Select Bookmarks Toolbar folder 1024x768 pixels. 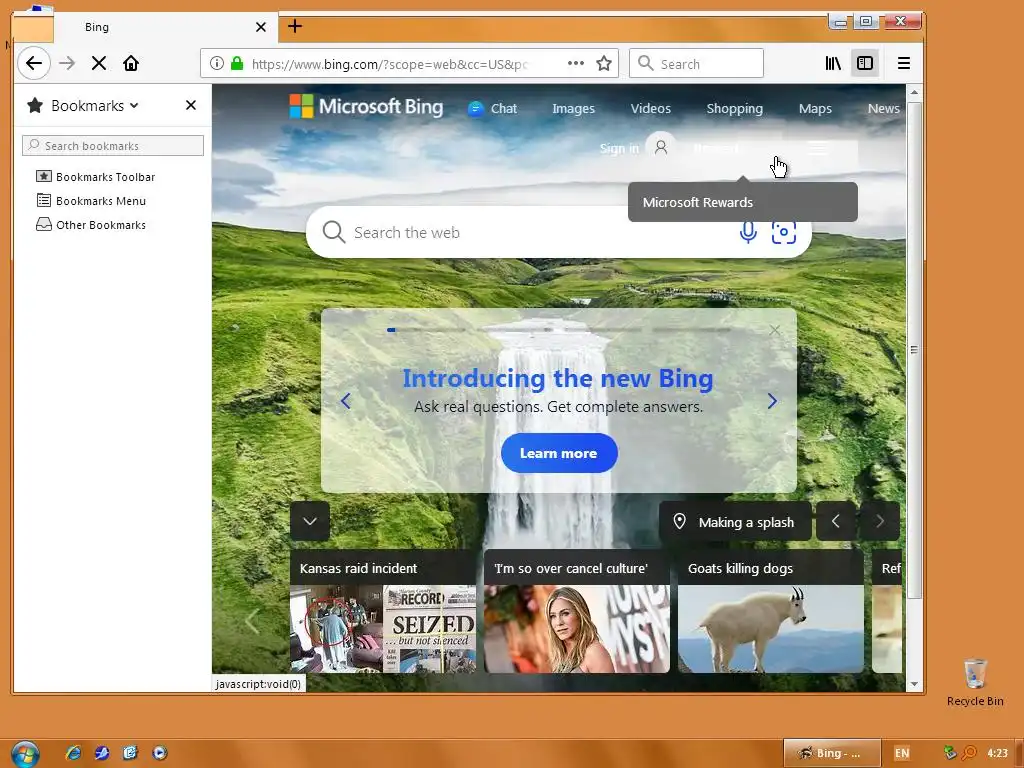(96, 177)
